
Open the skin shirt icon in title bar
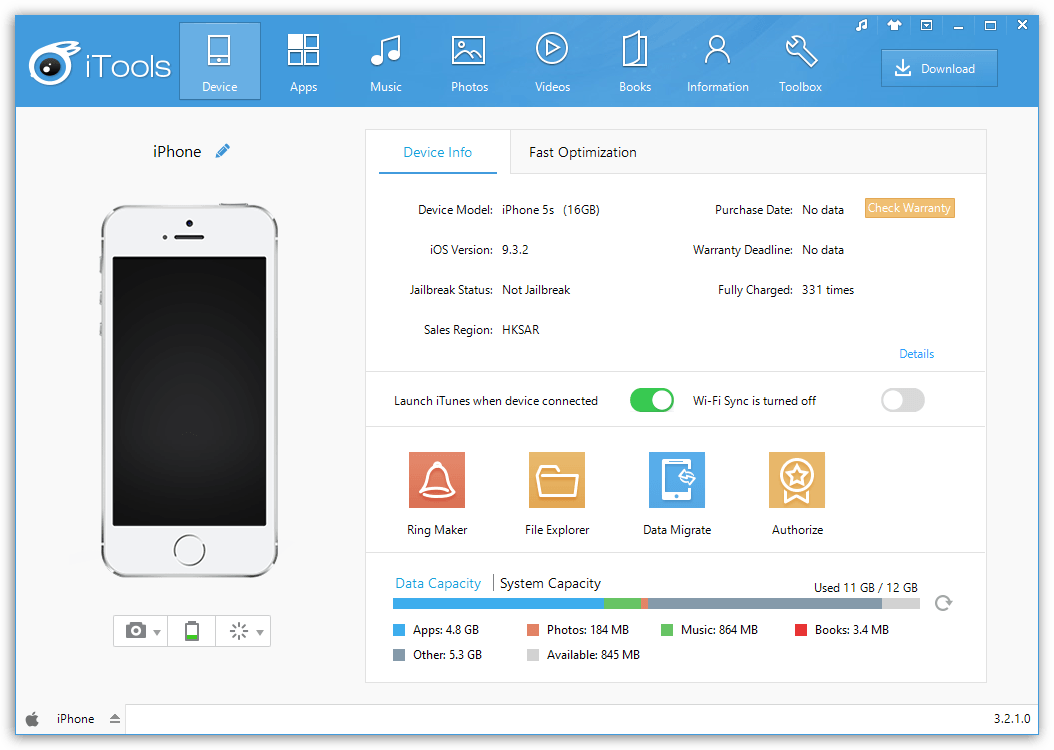coord(894,26)
